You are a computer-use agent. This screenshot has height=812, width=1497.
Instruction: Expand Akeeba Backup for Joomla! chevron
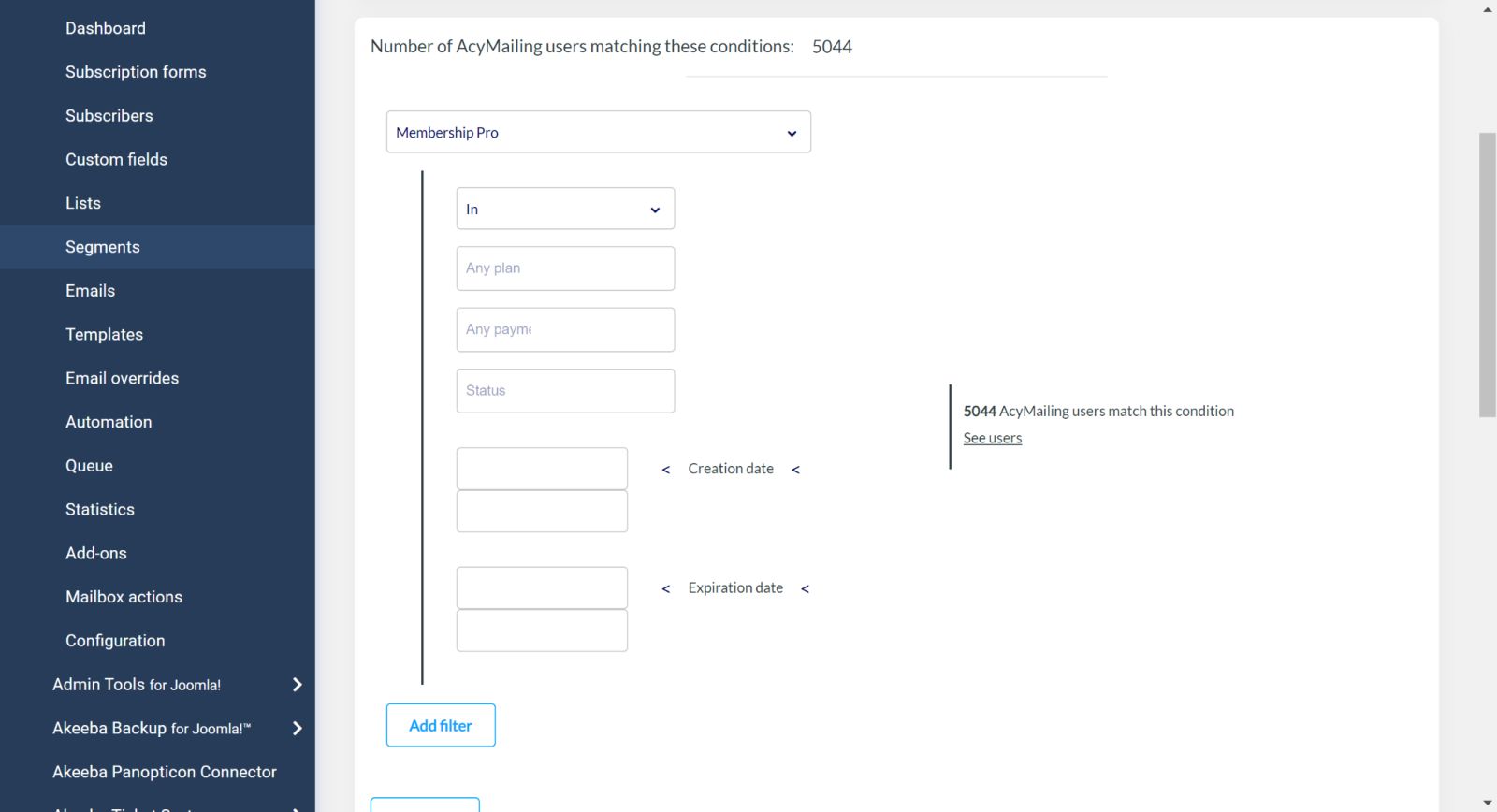[298, 728]
